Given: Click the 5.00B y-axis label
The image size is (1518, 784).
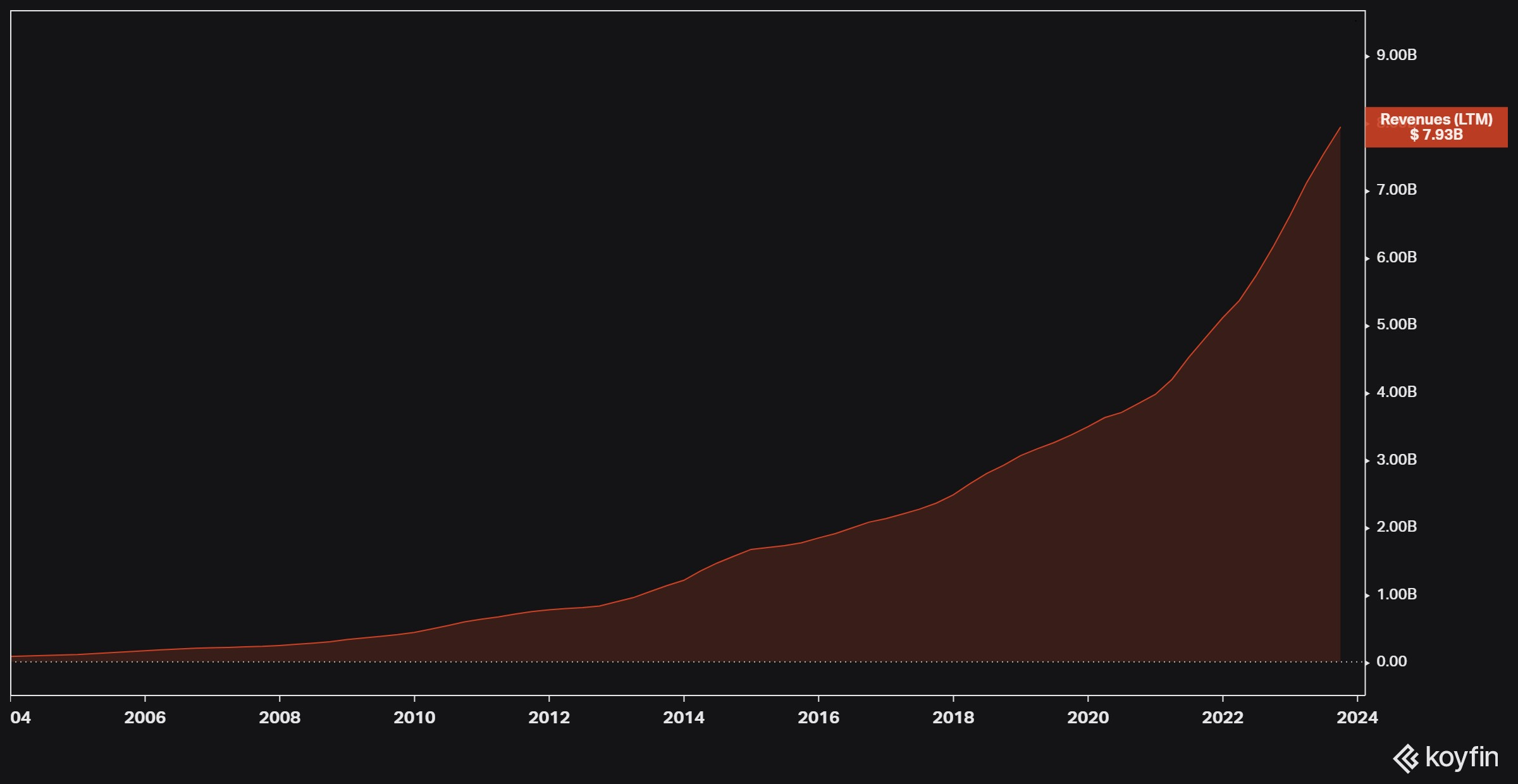Looking at the screenshot, I should [x=1396, y=325].
